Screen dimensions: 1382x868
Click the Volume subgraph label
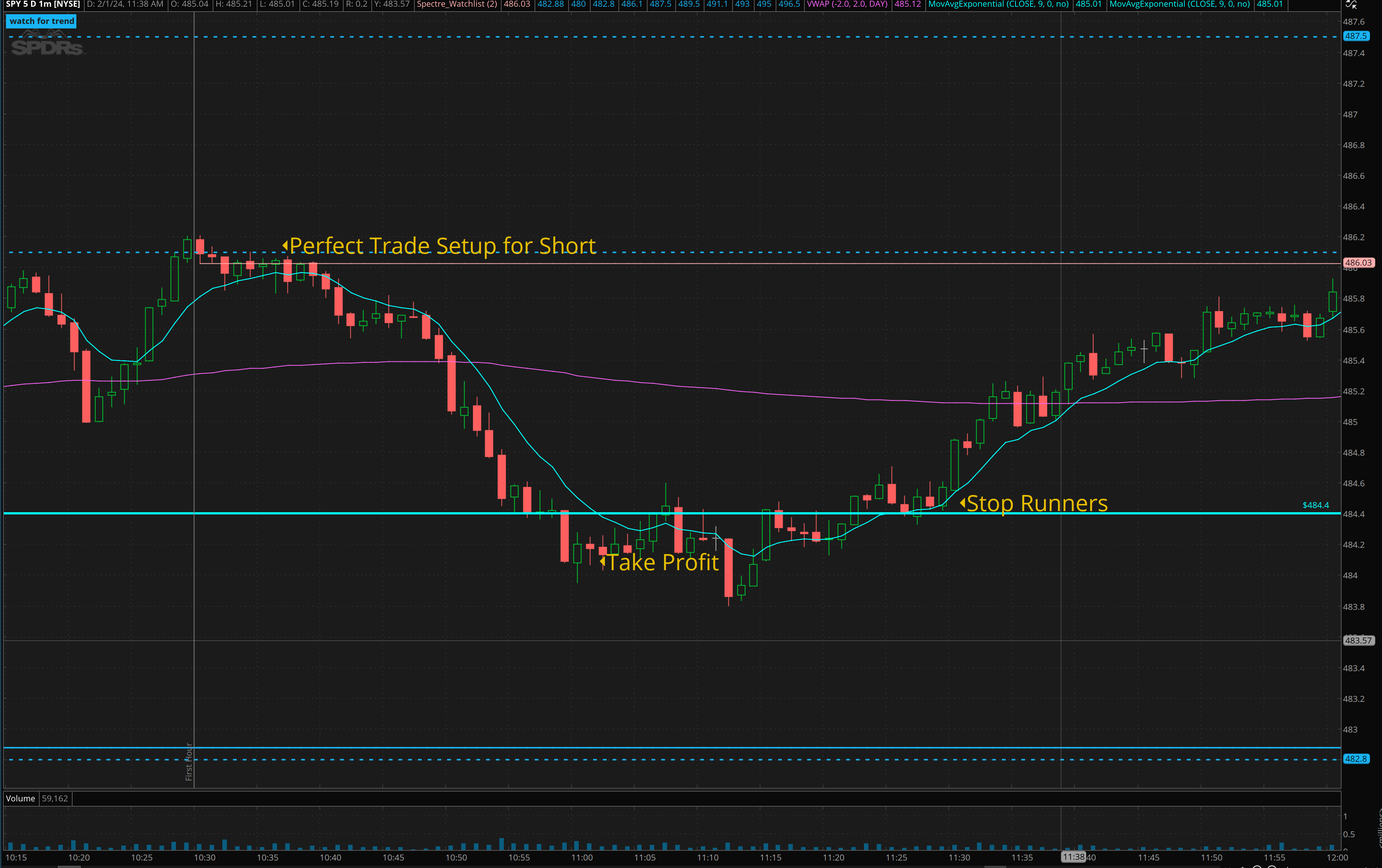click(21, 798)
